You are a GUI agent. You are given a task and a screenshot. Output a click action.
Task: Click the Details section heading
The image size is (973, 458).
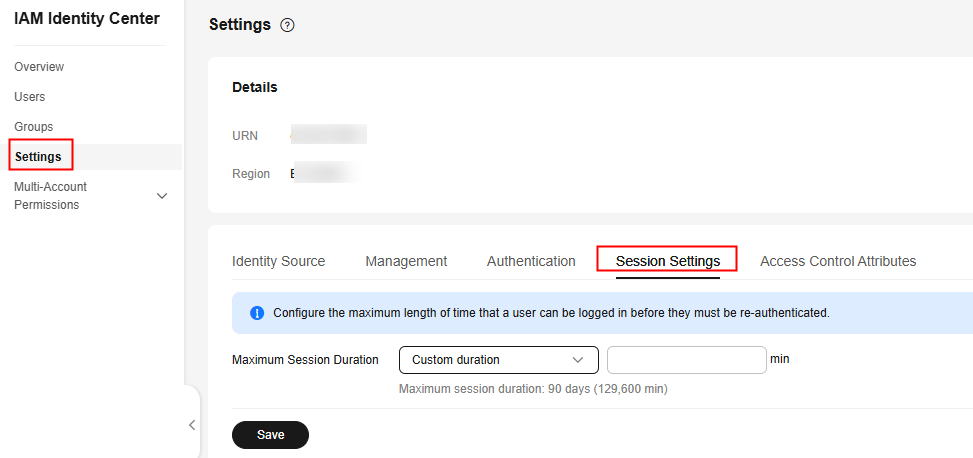pyautogui.click(x=255, y=88)
